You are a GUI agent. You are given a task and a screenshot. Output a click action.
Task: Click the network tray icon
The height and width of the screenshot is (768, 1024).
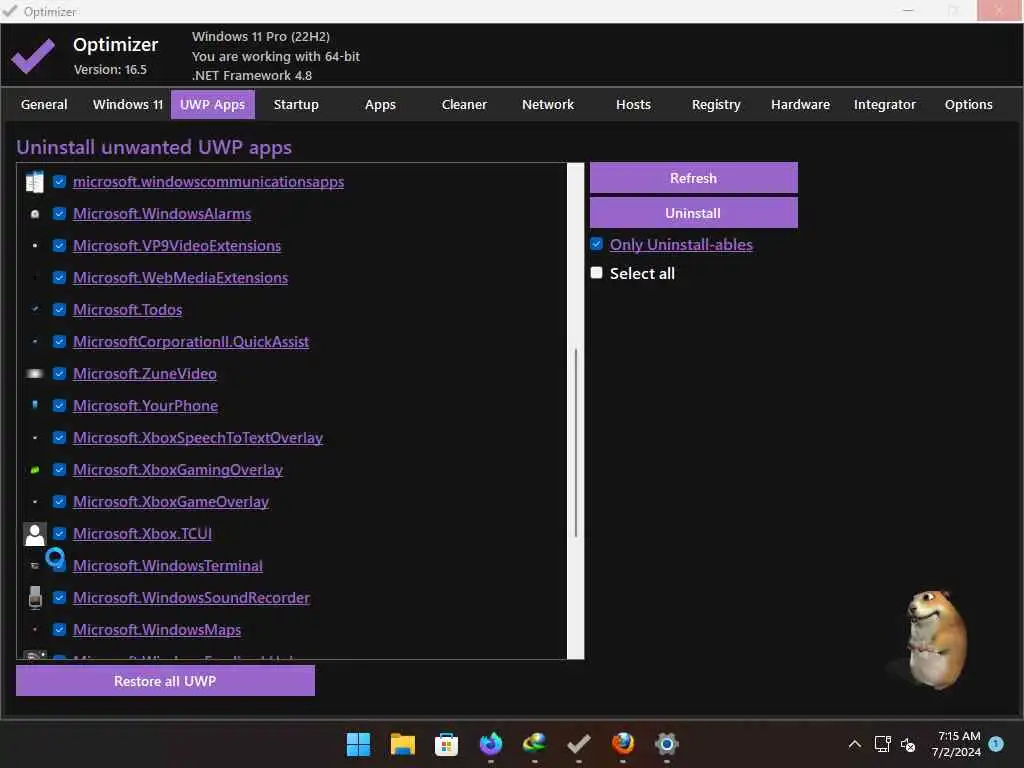point(882,744)
